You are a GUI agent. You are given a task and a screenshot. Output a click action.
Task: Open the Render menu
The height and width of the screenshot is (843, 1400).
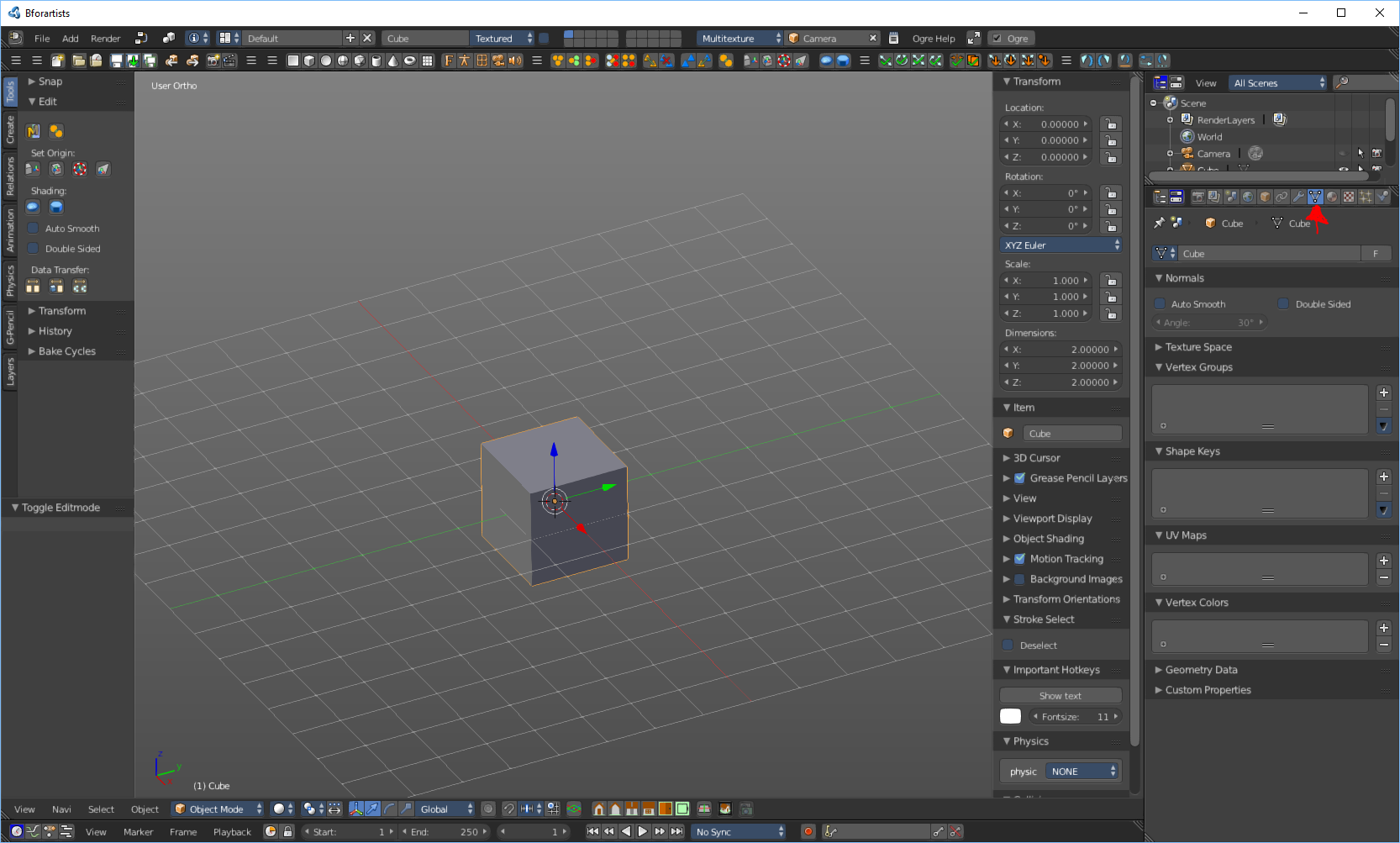[106, 39]
